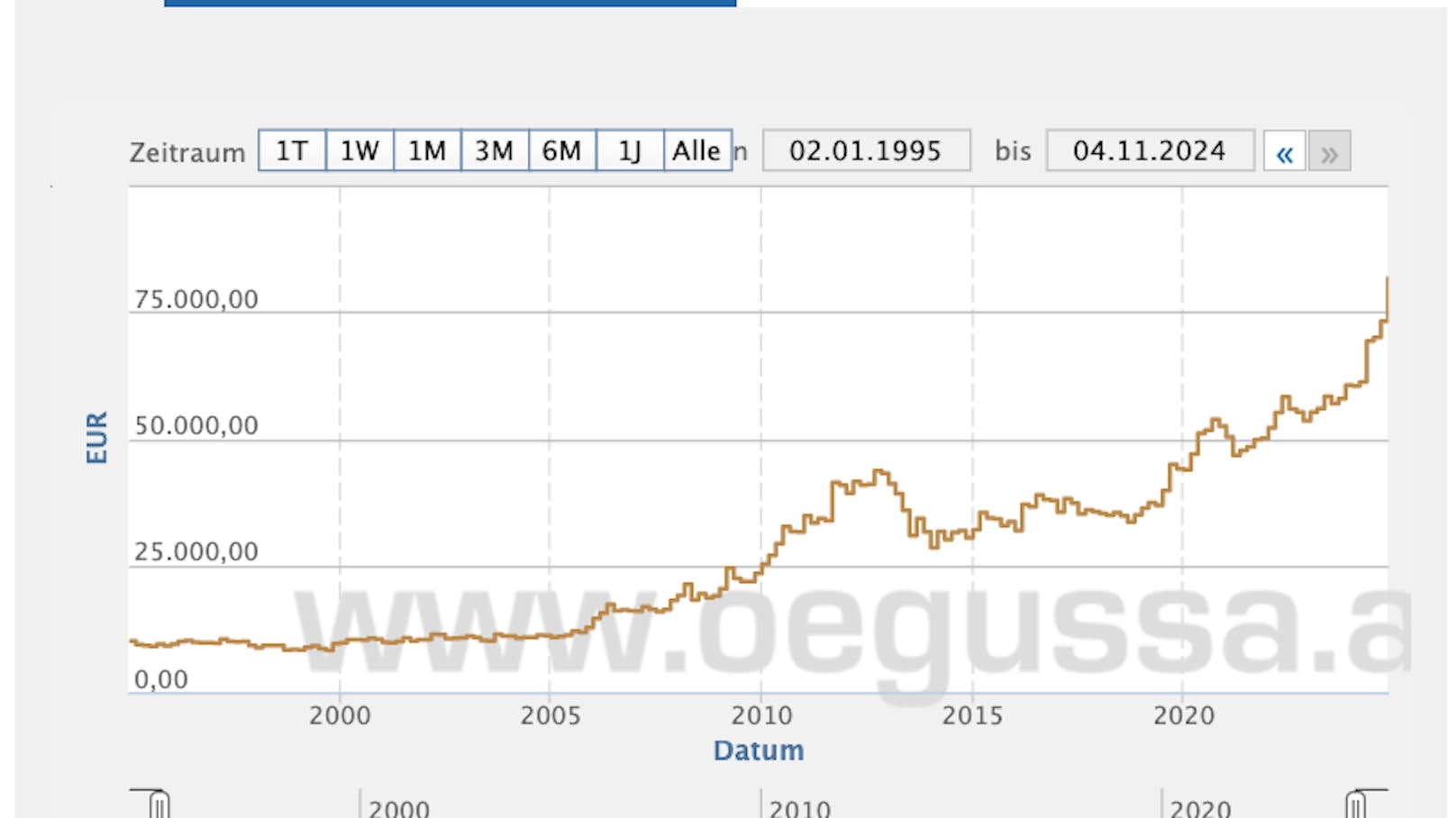
Task: Choose the 1M time range
Action: click(427, 150)
